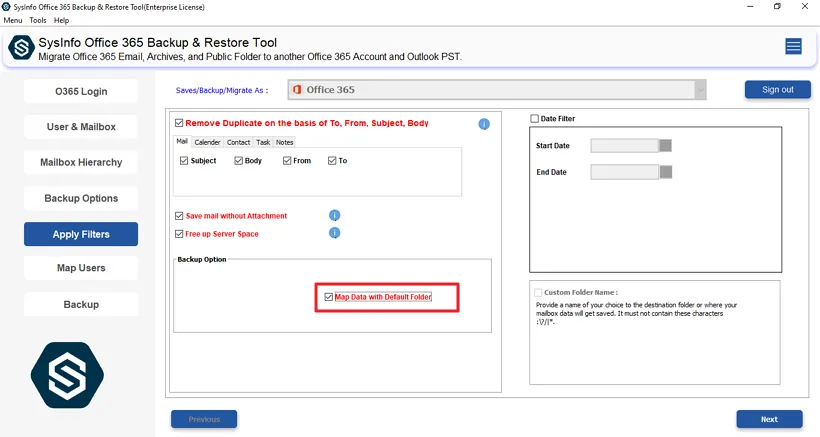Click the Sign out button
Viewport: 820px width, 437px height.
777,90
